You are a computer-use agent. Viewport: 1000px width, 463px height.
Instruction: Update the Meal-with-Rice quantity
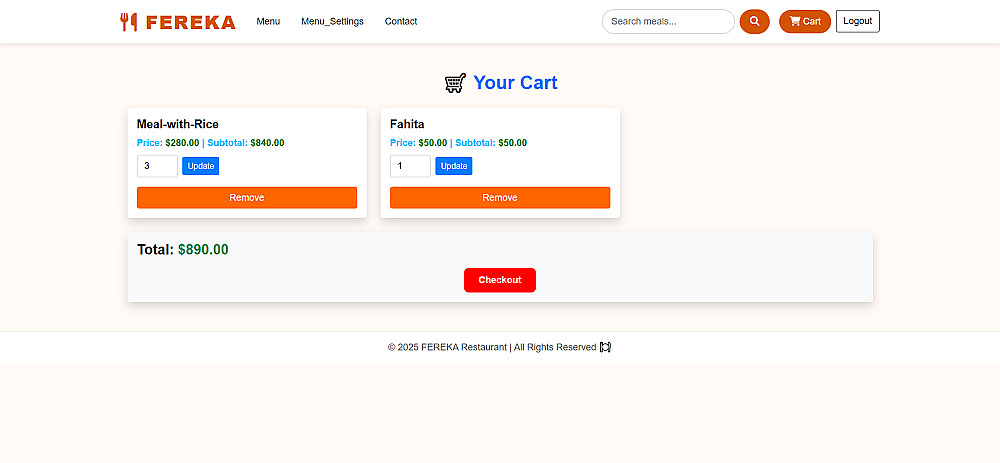pyautogui.click(x=200, y=166)
